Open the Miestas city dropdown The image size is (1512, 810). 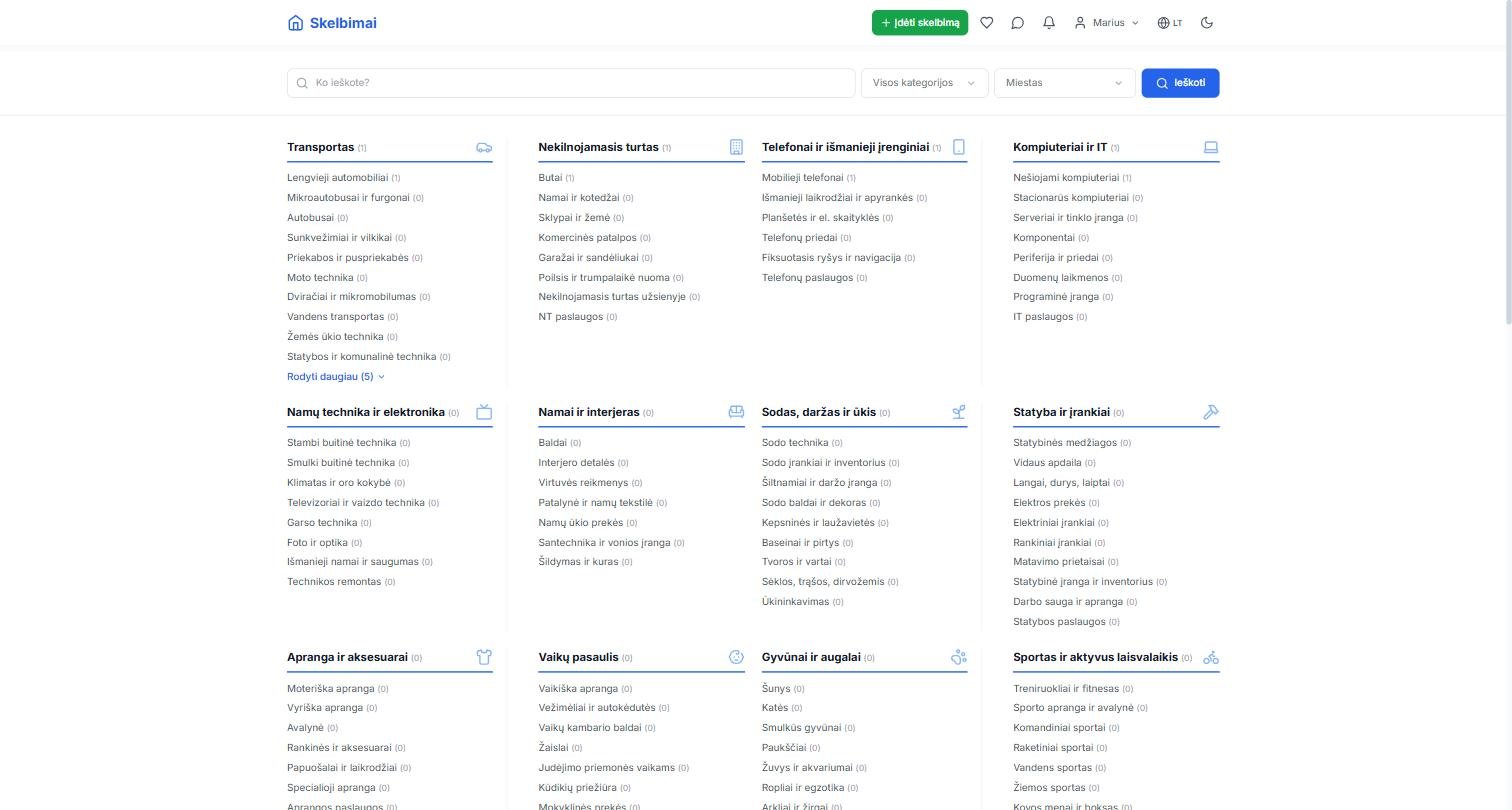click(1065, 83)
